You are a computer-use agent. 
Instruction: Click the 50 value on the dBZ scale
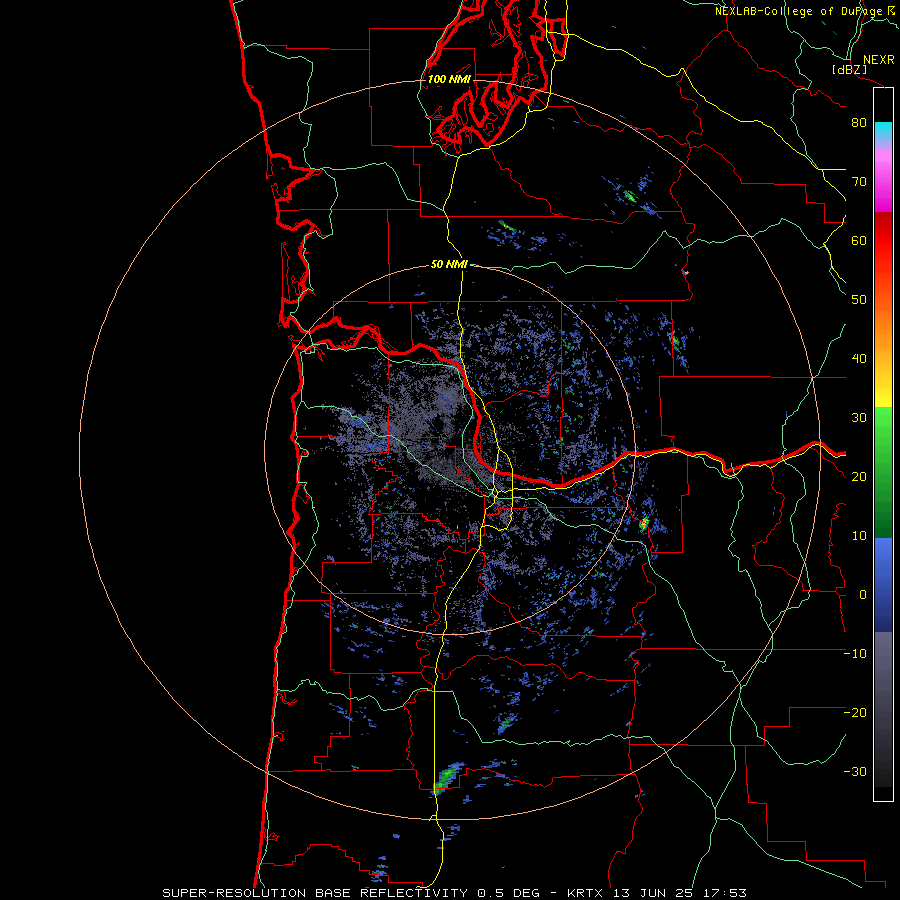click(x=859, y=300)
